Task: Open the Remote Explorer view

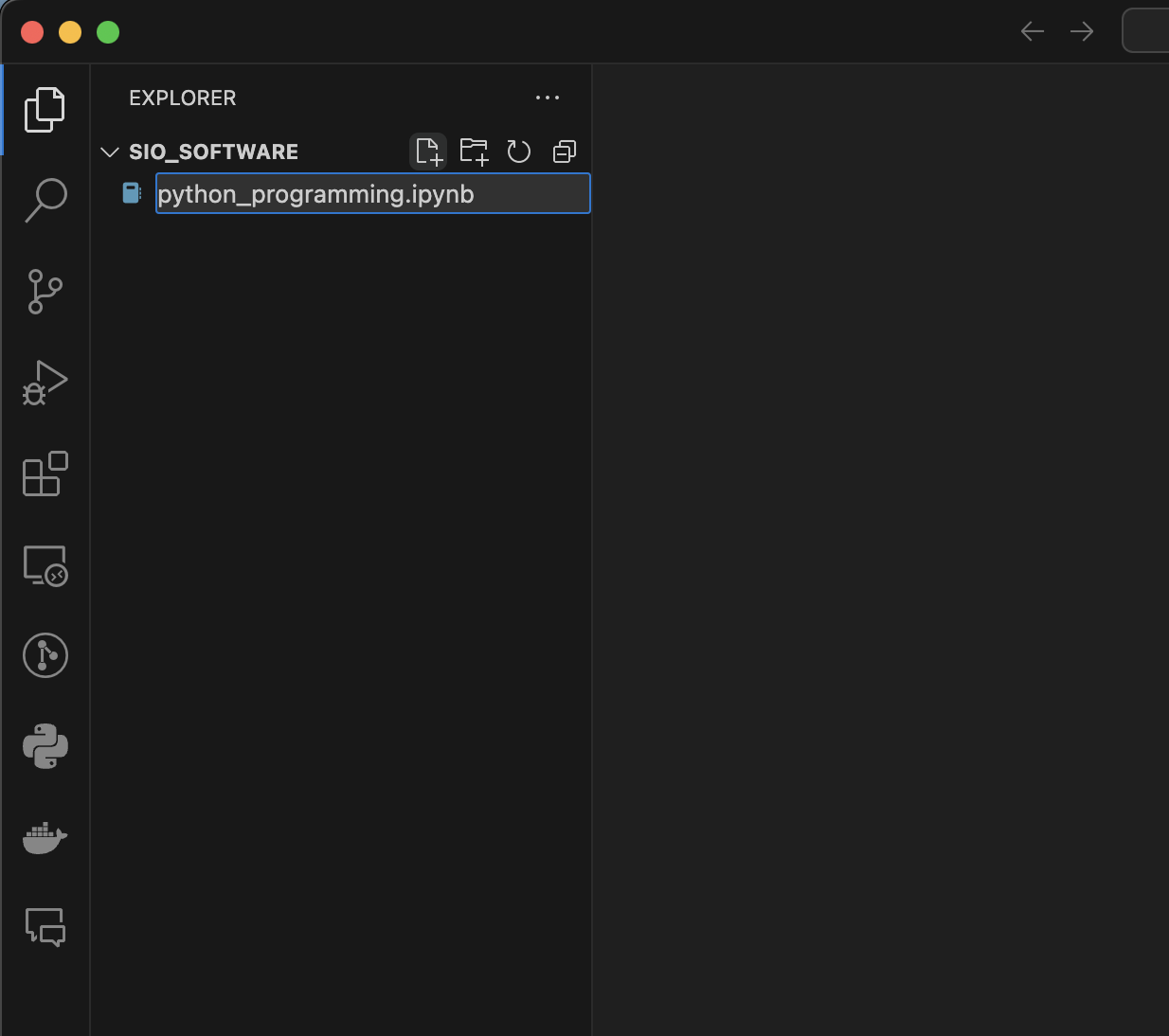Action: coord(45,565)
